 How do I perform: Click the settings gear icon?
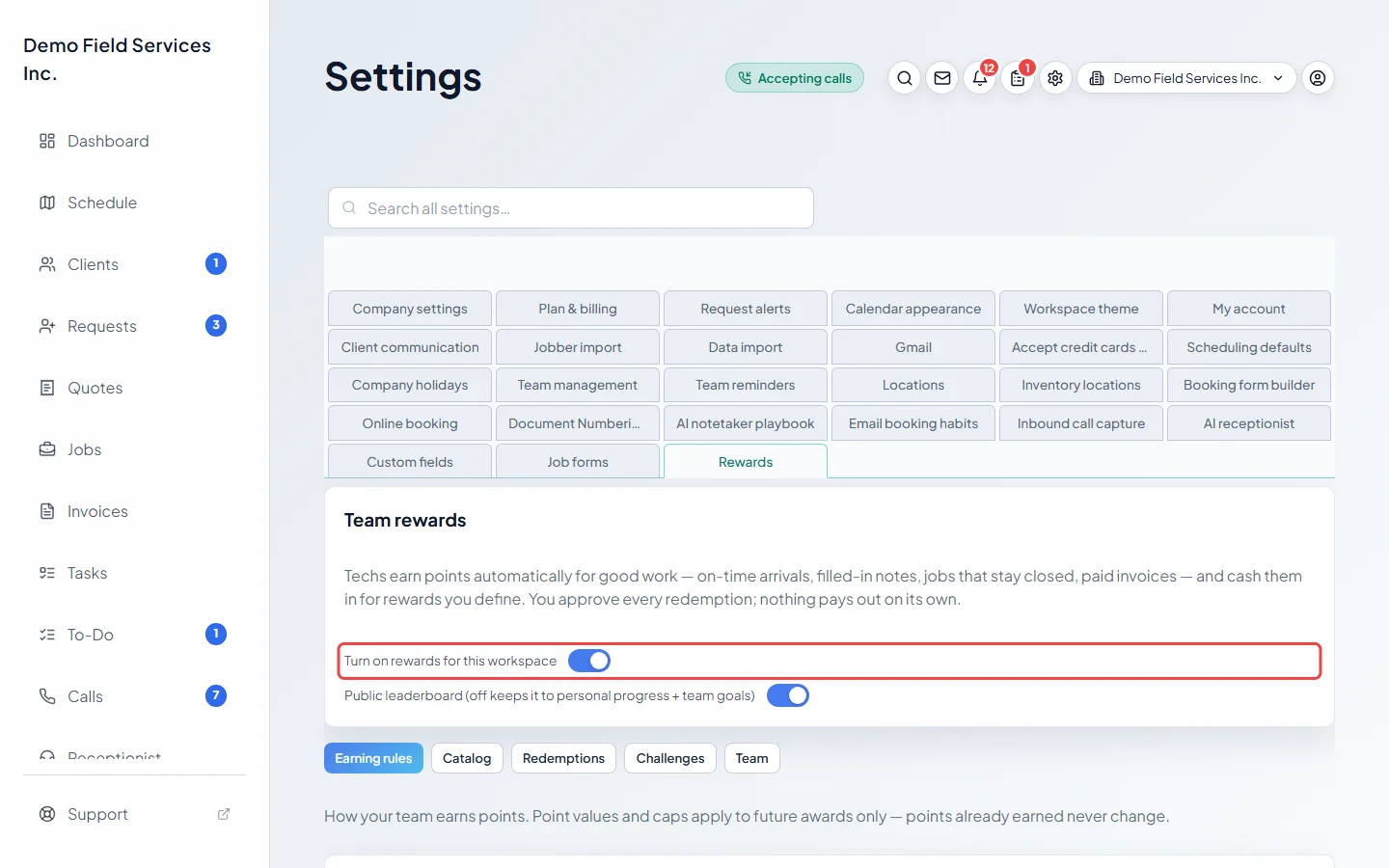1055,78
